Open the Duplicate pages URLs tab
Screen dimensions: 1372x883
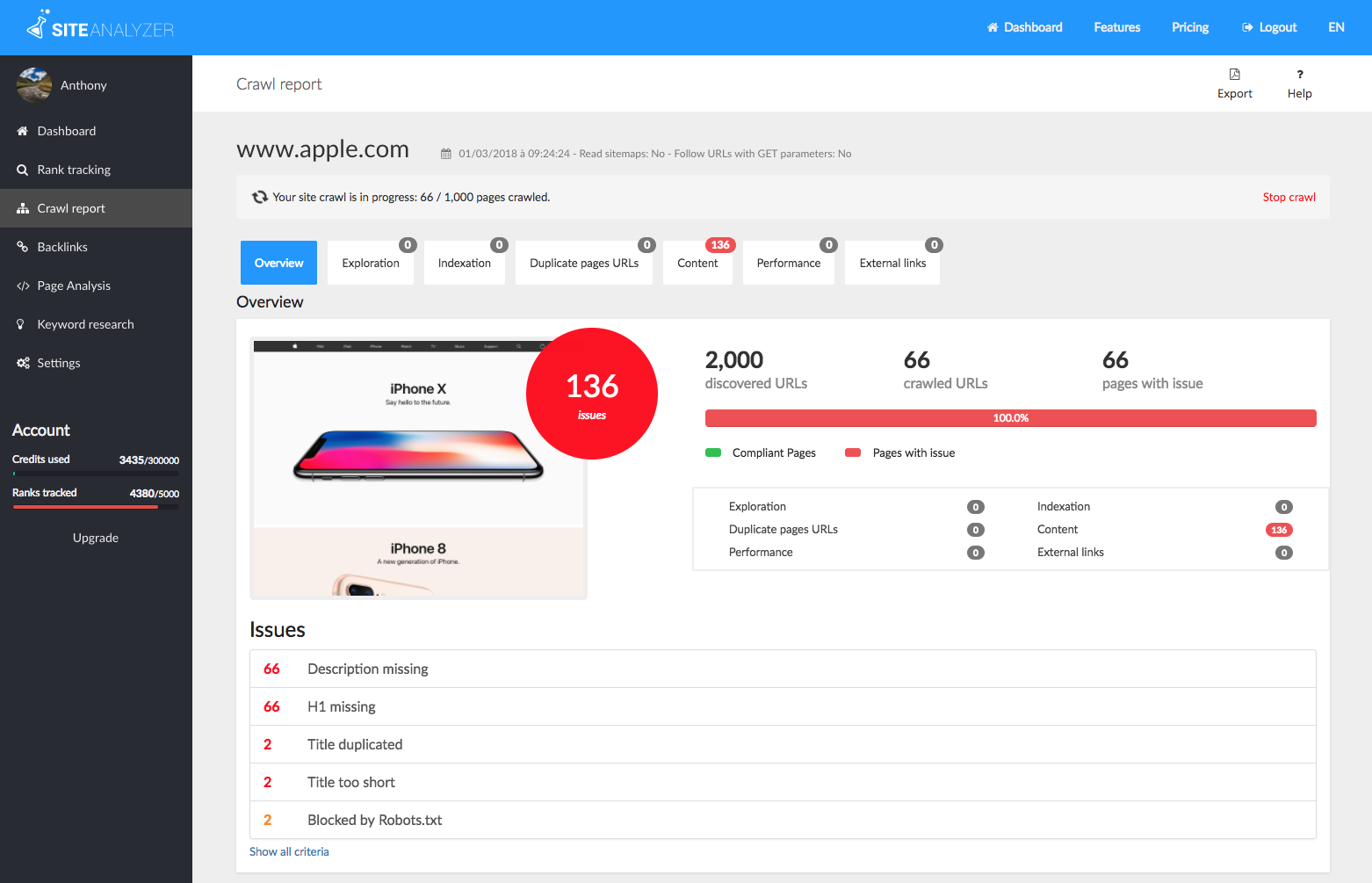click(584, 263)
